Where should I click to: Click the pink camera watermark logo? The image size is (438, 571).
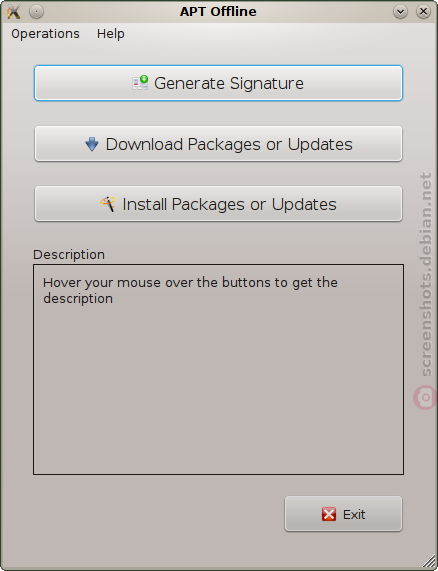(425, 397)
